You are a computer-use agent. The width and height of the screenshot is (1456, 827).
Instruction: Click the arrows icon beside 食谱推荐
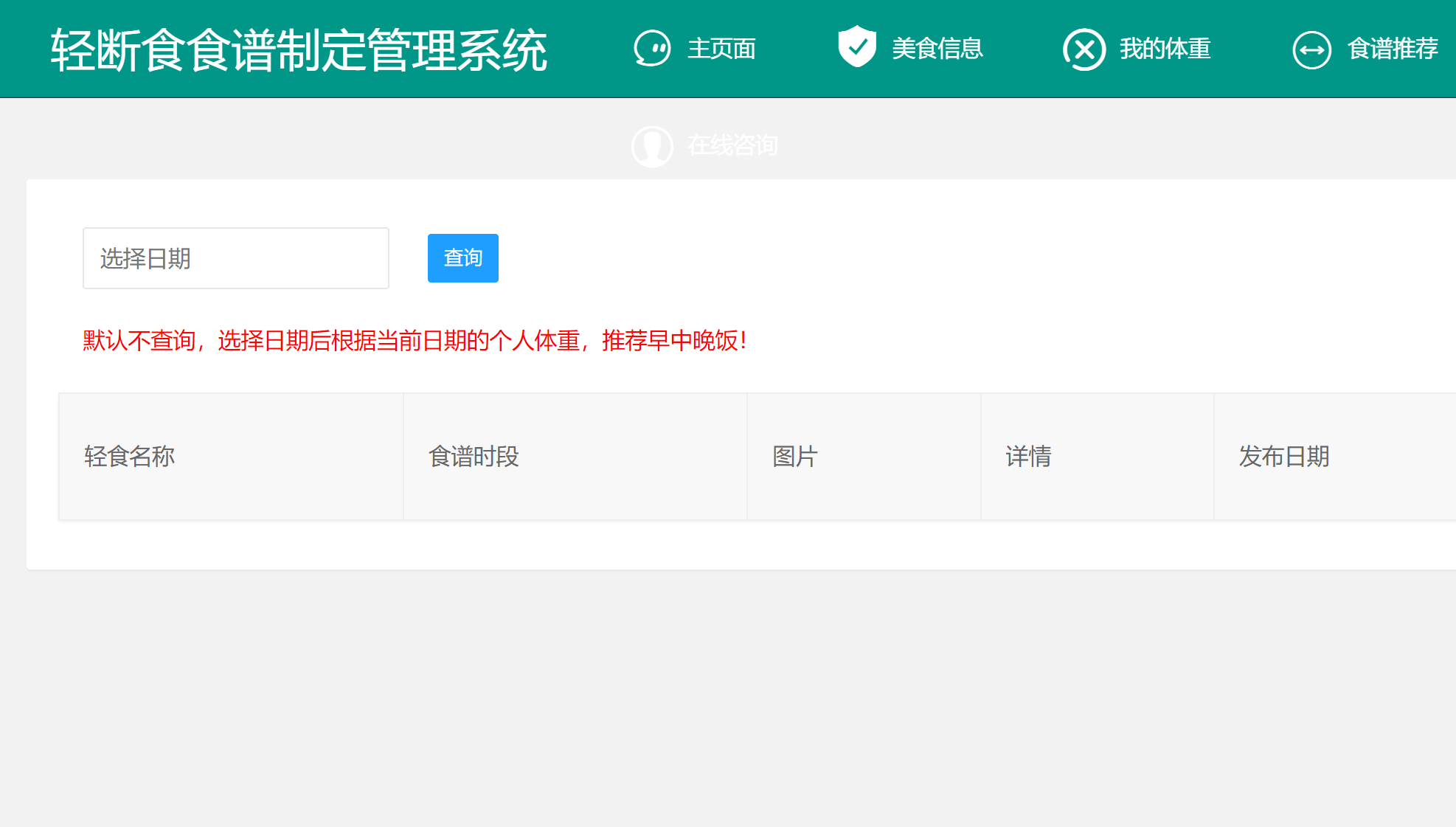click(x=1312, y=49)
